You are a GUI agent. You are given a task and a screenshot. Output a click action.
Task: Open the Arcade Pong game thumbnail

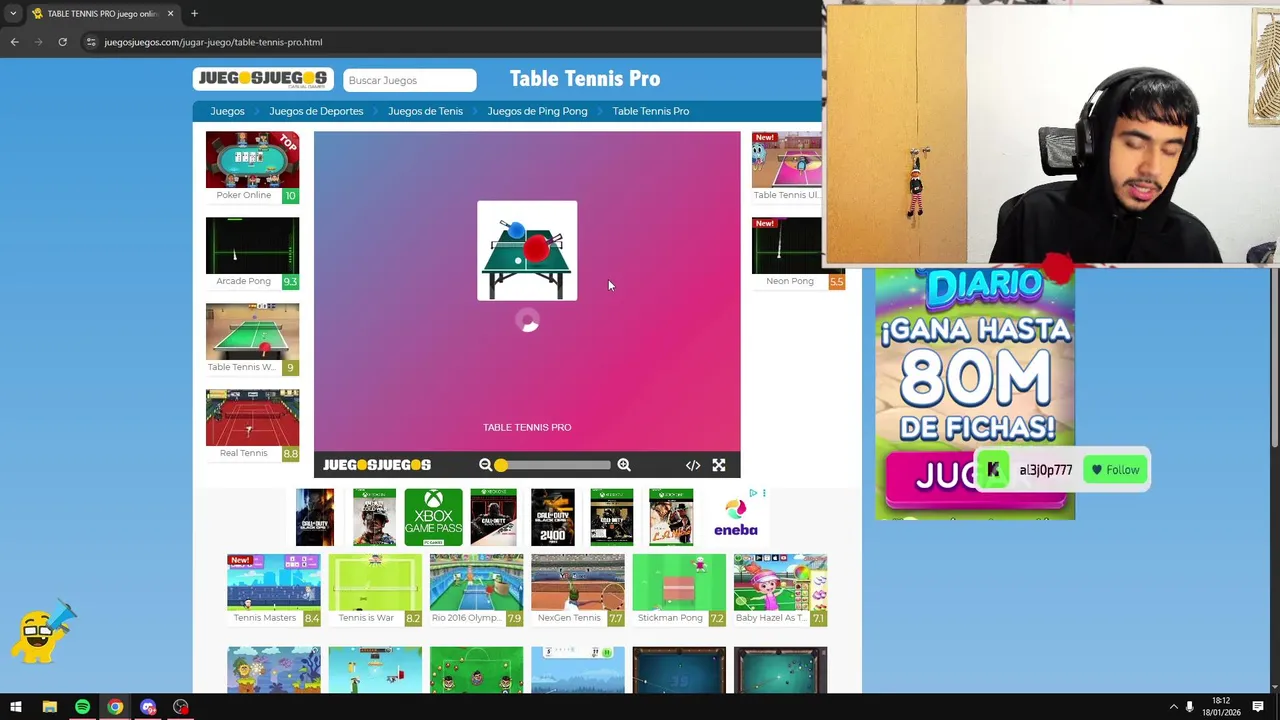pos(252,246)
